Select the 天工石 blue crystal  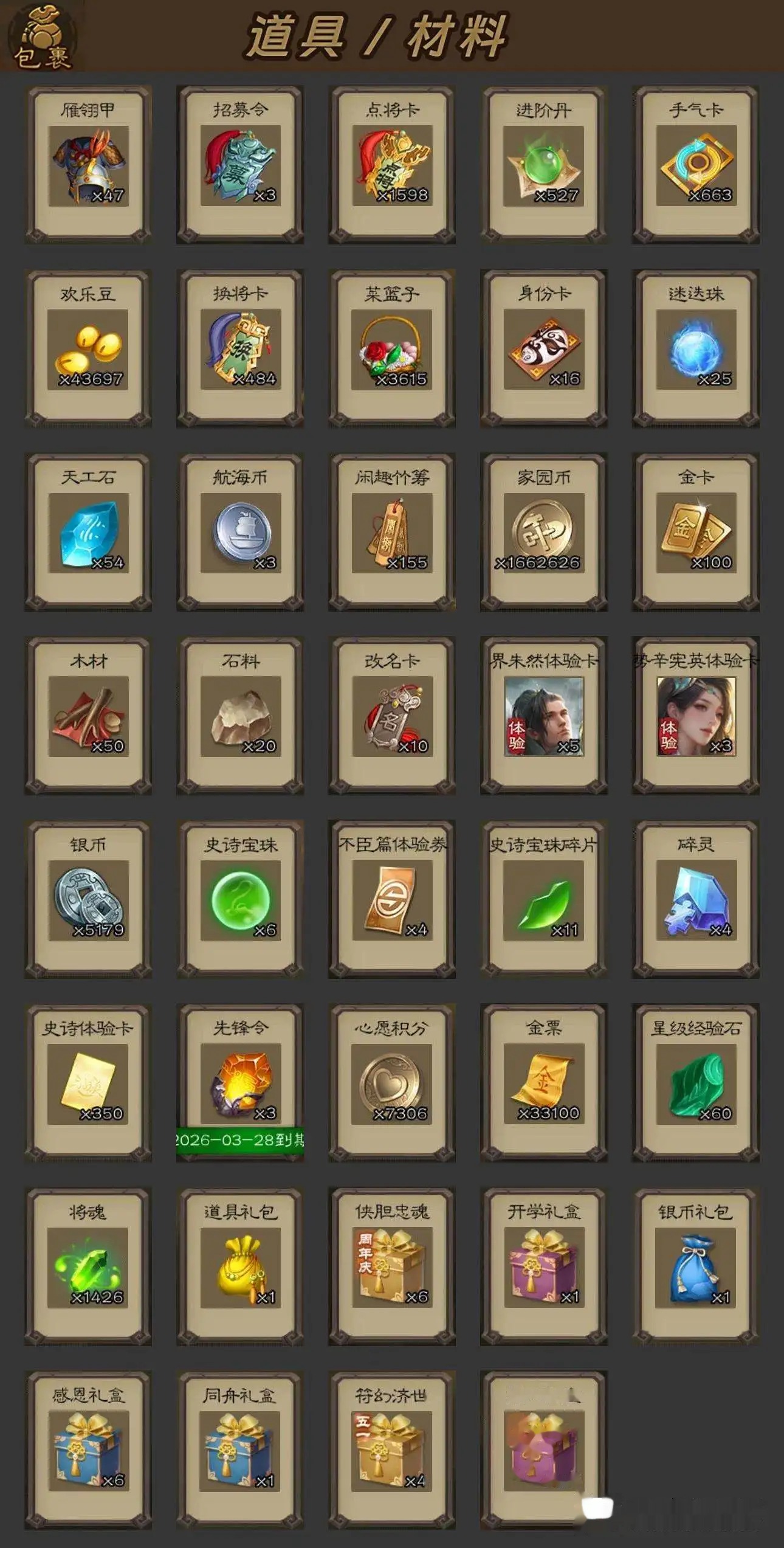(x=88, y=532)
